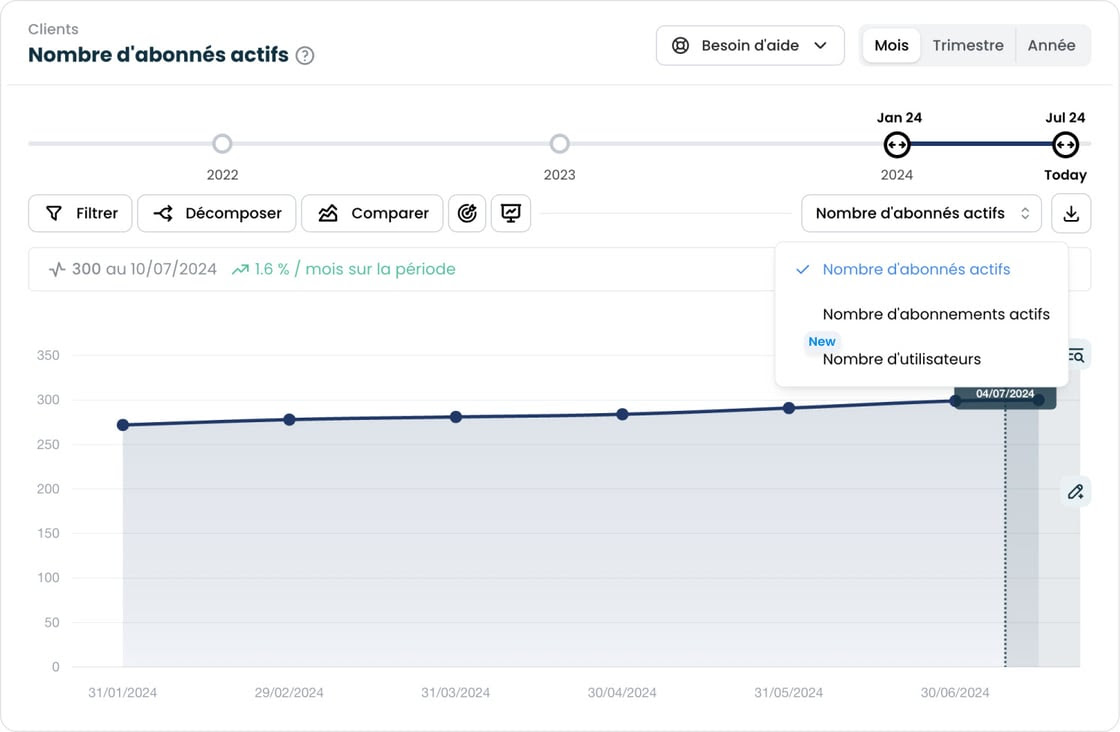Click the funnel icon on Filtrer
This screenshot has height=732, width=1120.
[55, 213]
